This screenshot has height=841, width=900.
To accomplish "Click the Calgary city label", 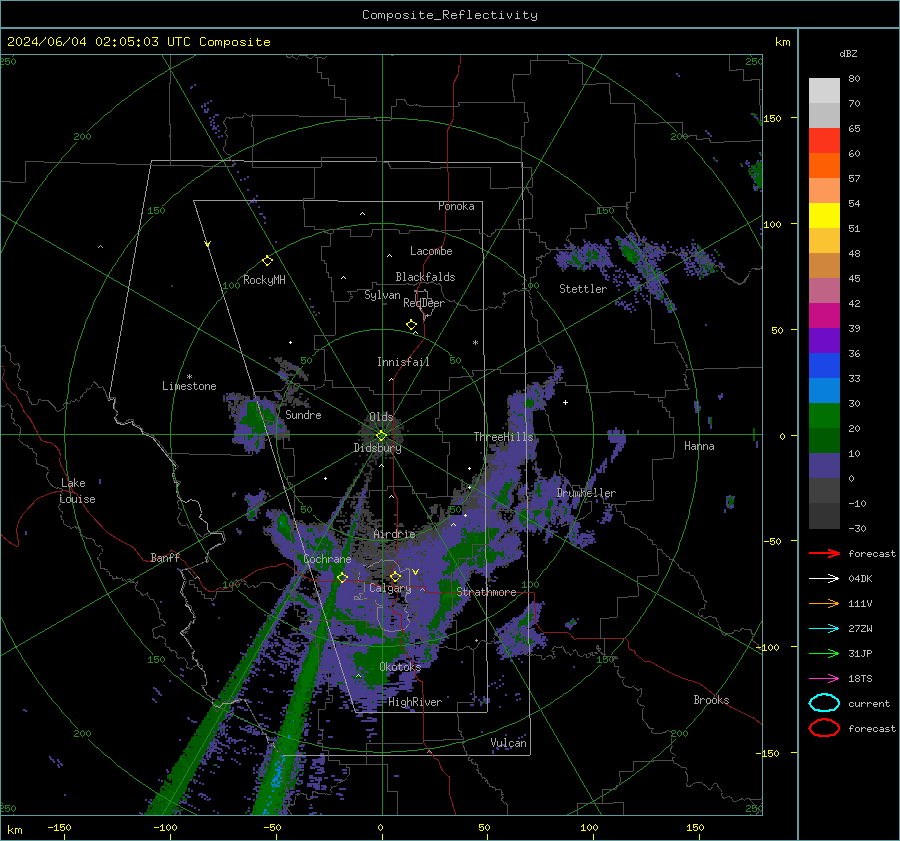I will [x=390, y=588].
